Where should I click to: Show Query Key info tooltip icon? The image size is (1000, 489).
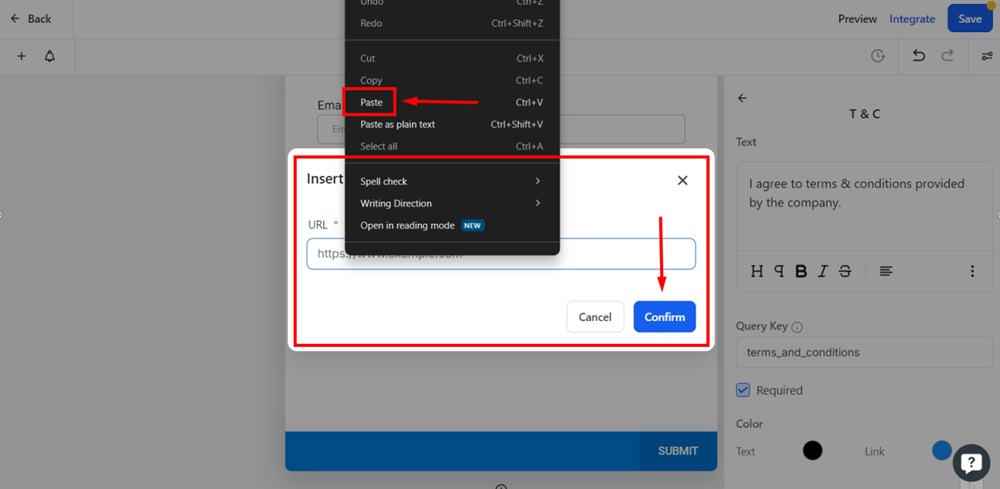[797, 327]
